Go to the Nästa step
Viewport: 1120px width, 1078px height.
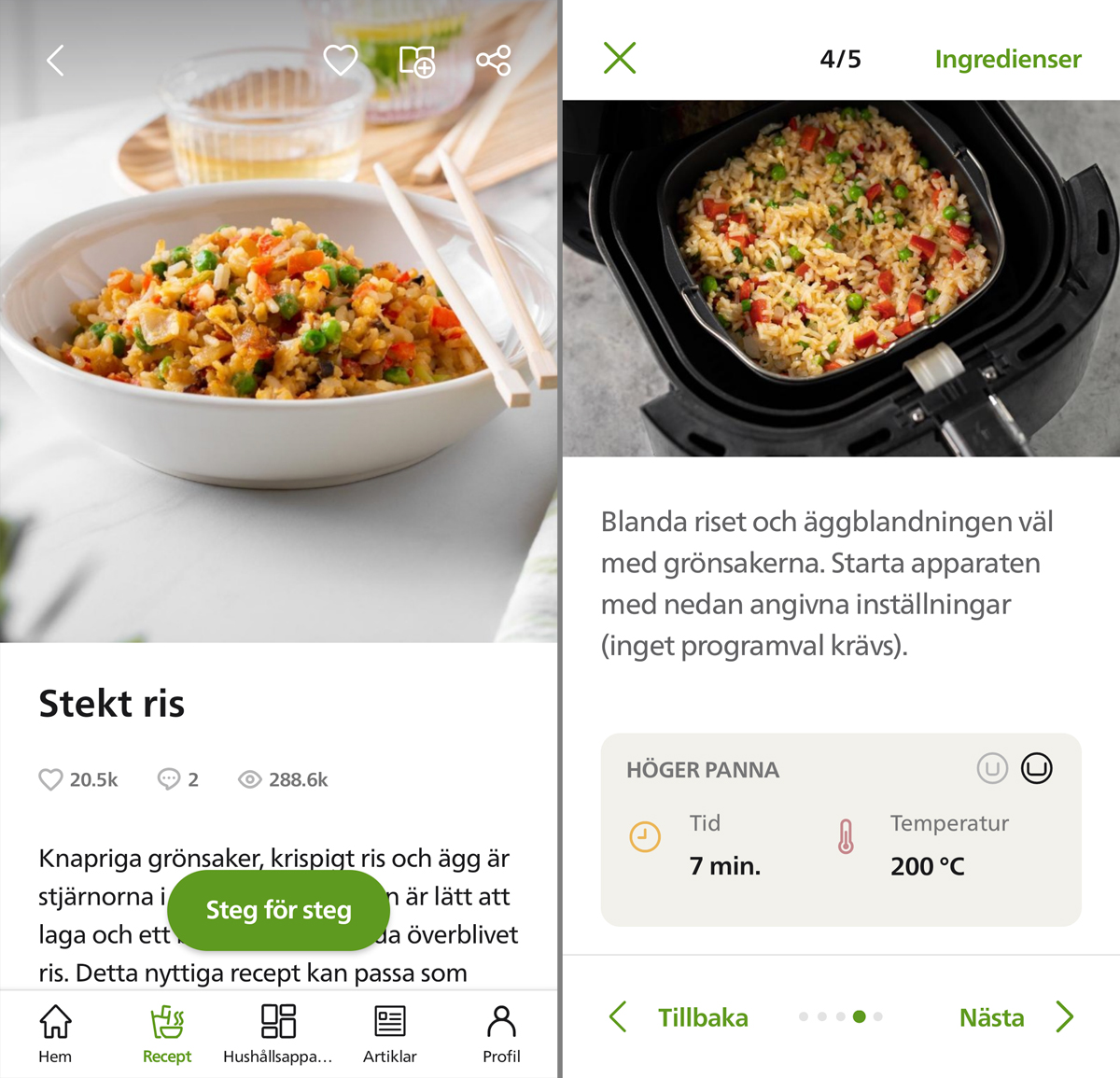(x=1016, y=1017)
